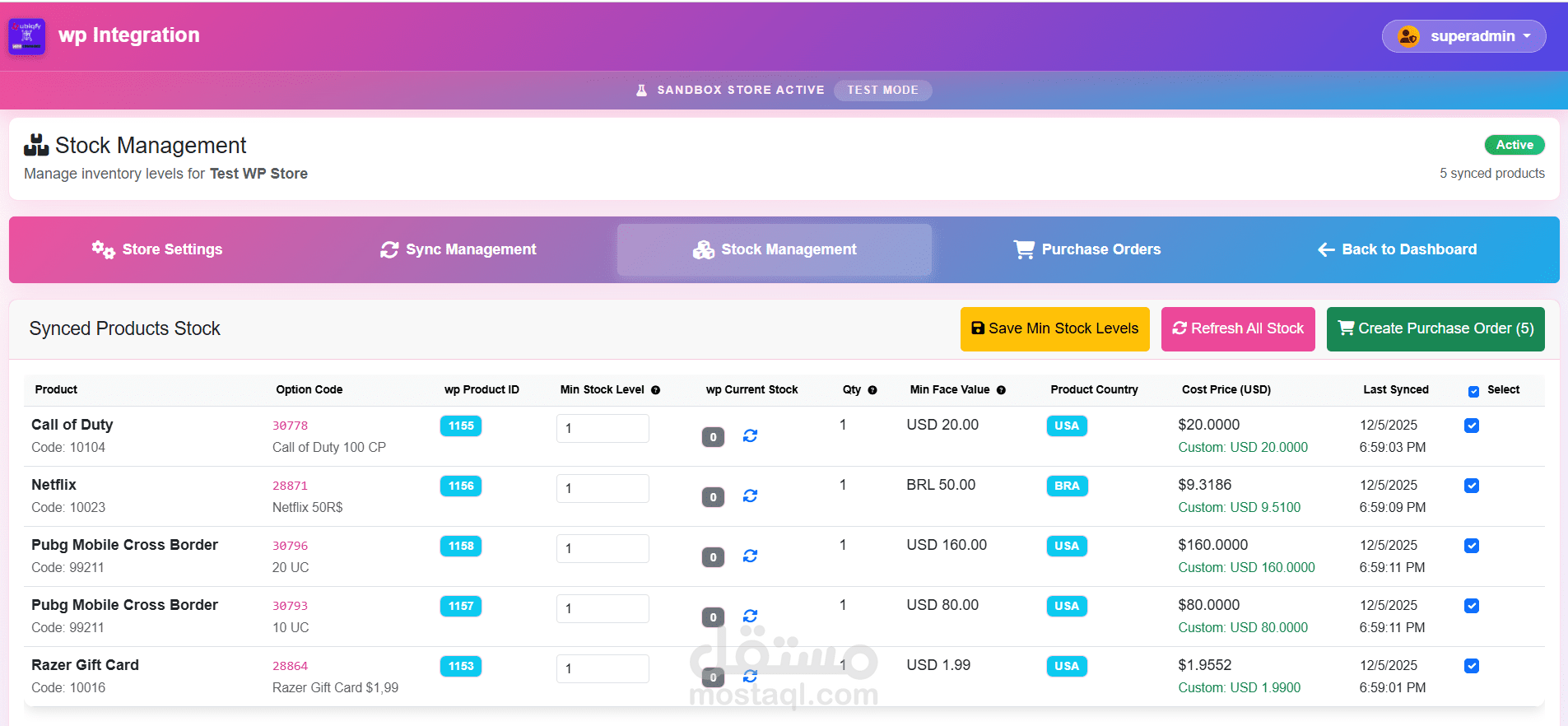The image size is (1568, 726).
Task: Click Call of Duty min stock input
Action: [x=603, y=428]
